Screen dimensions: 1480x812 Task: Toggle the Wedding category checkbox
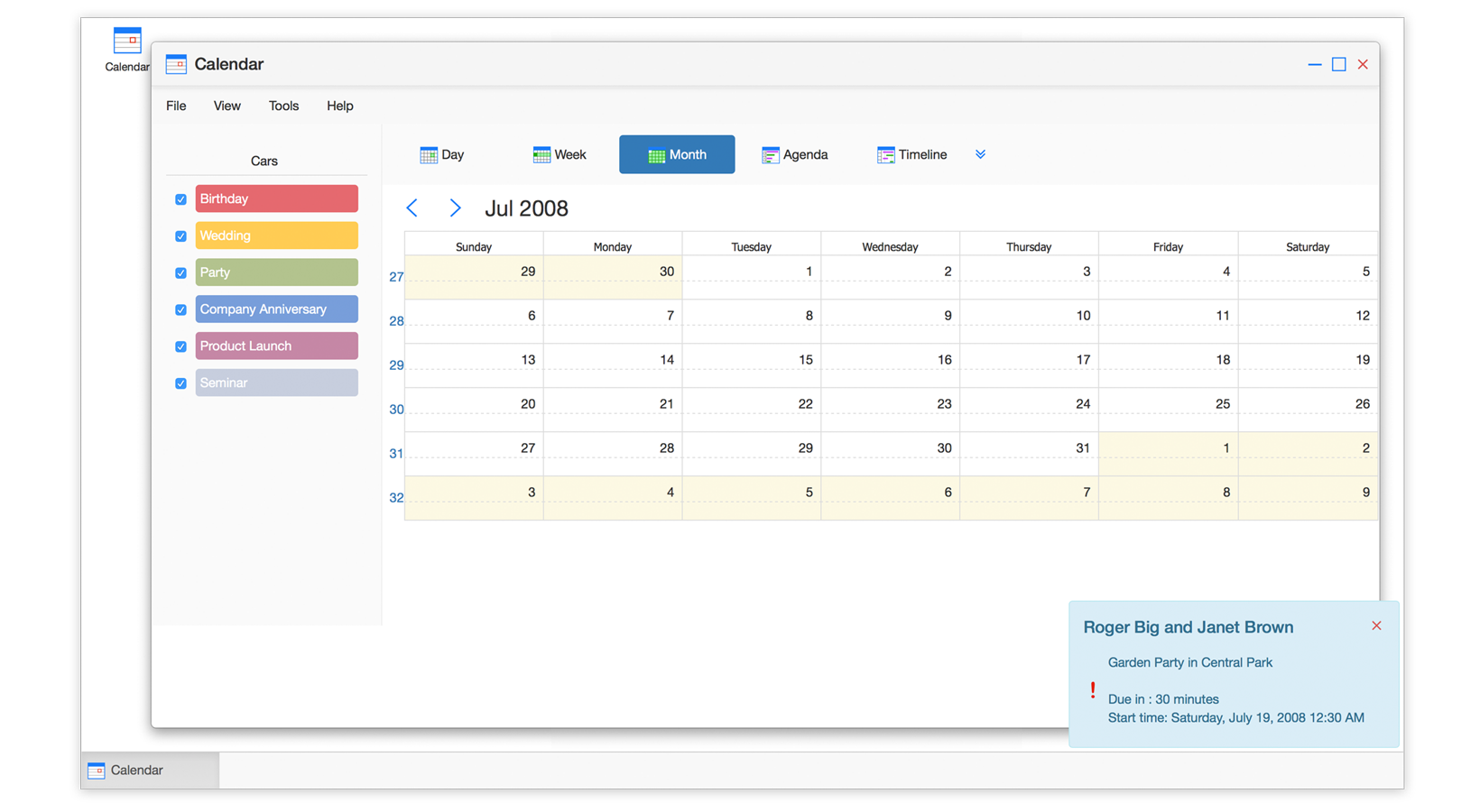pyautogui.click(x=180, y=236)
